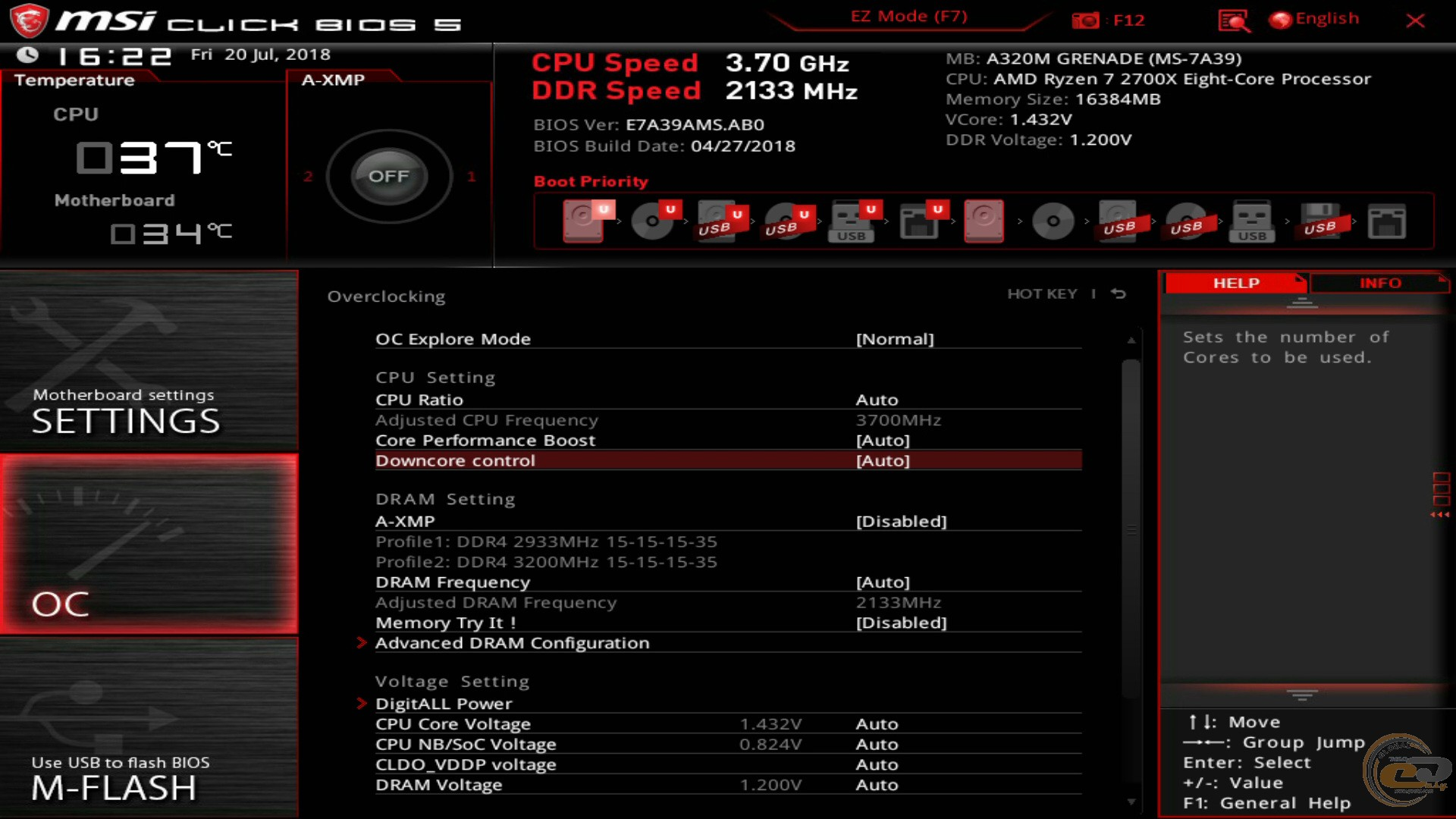
Task: Click the clock icon next to the time
Action: pos(28,55)
